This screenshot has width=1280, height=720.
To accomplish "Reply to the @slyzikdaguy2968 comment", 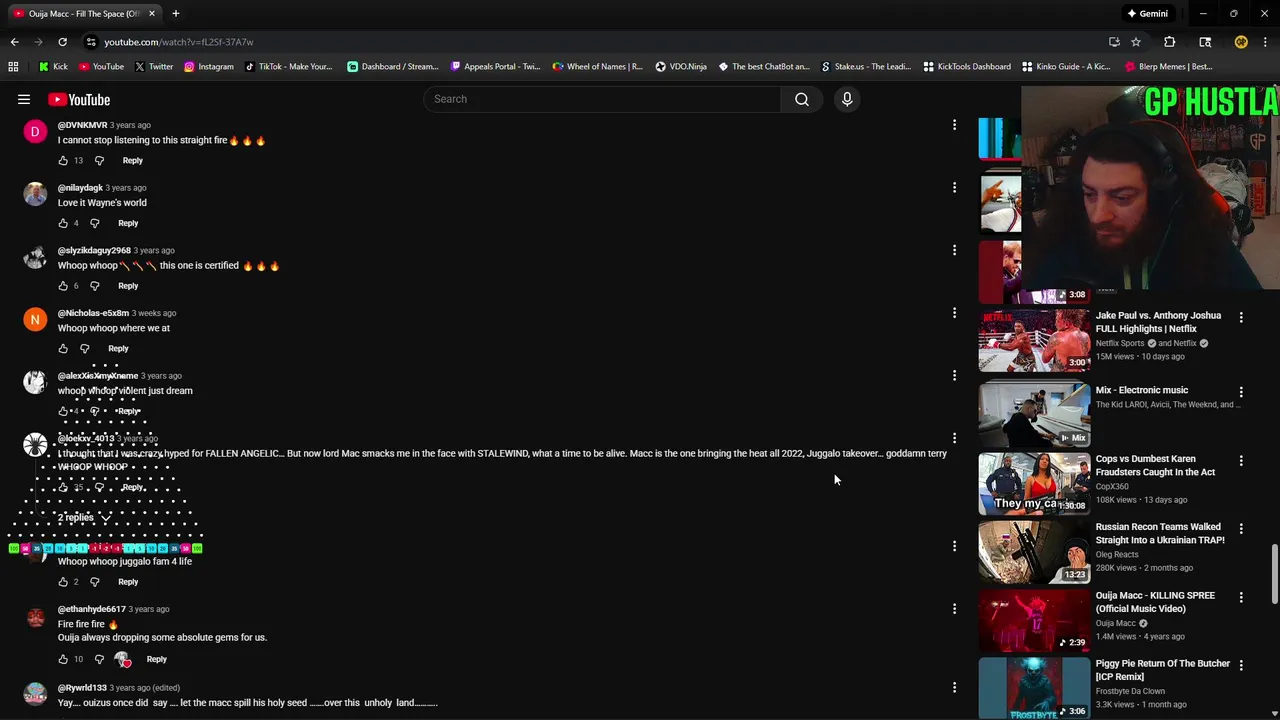I will [128, 286].
